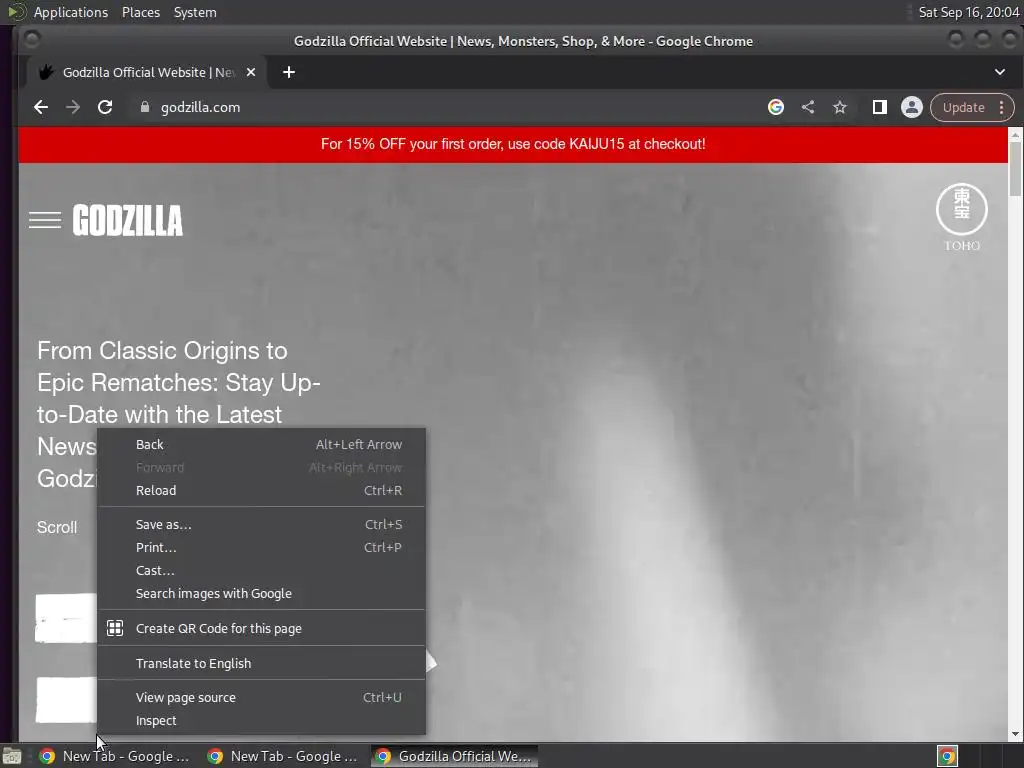Click the Update button in Chrome
Screen dimensions: 1024x768
click(x=963, y=107)
